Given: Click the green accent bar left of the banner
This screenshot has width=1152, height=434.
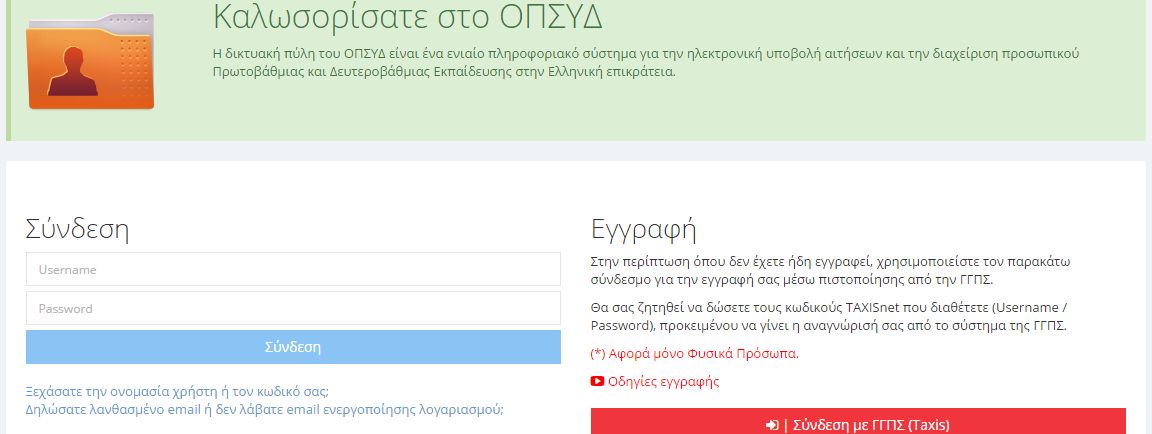Looking at the screenshot, I should (x=9, y=70).
